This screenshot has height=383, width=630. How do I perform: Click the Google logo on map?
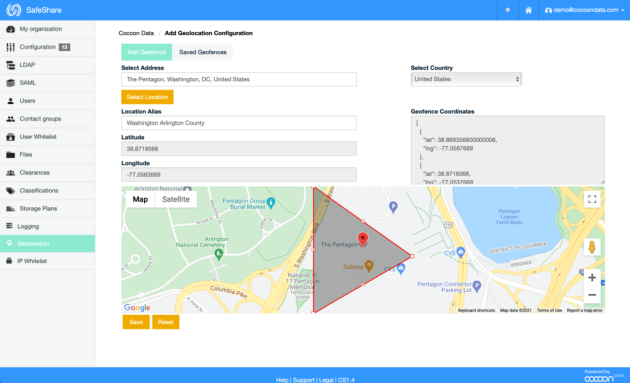pos(137,307)
